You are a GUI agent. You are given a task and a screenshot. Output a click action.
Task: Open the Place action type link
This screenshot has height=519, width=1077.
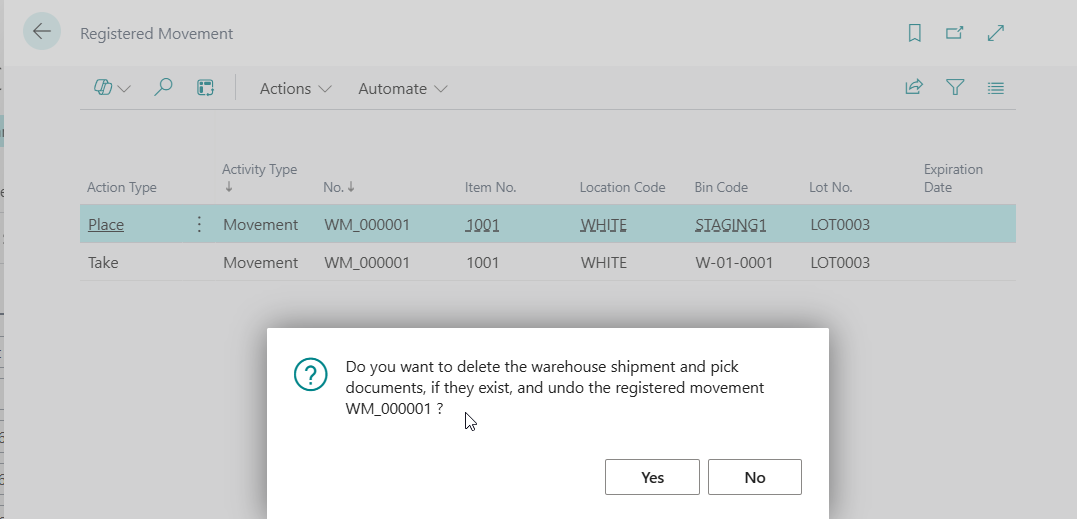coord(106,225)
